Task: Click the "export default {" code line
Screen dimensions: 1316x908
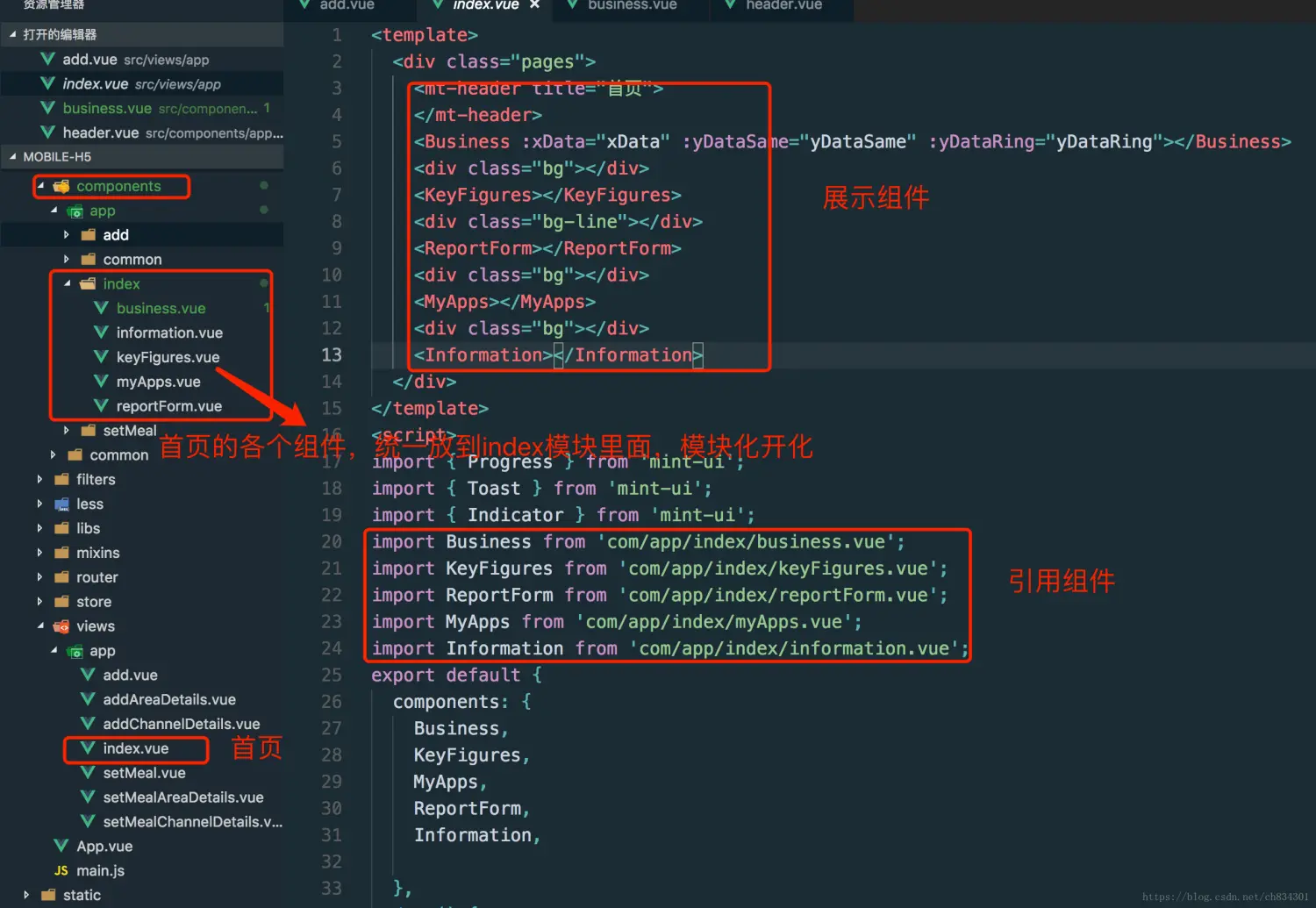Action: coord(456,676)
